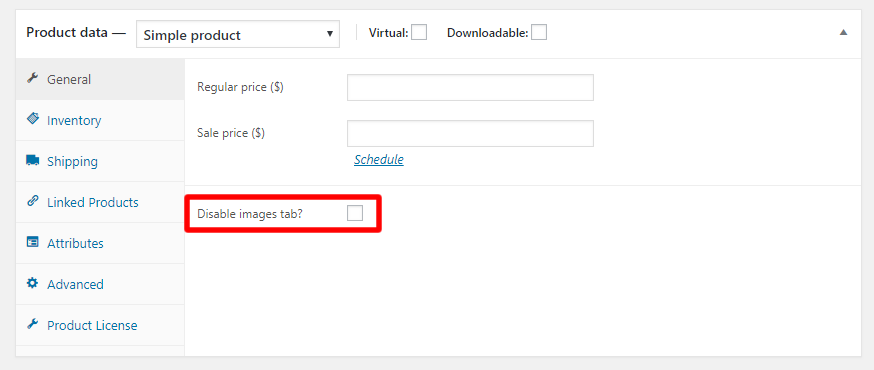Select the Linked Products tab label
874x370 pixels.
click(x=93, y=202)
